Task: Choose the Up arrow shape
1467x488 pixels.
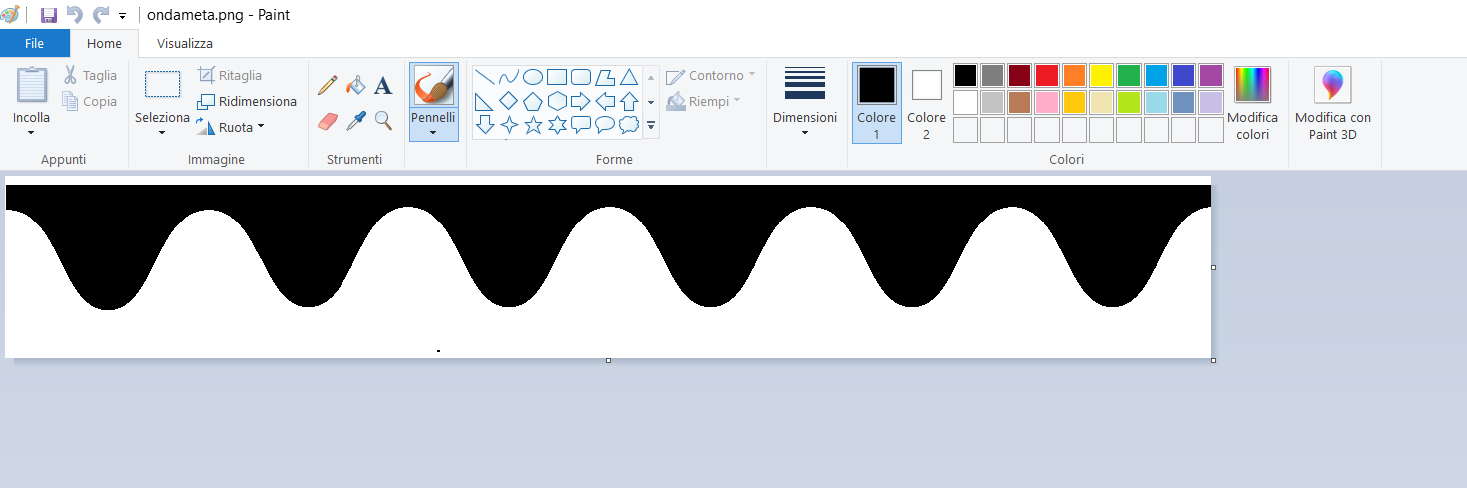Action: point(629,101)
